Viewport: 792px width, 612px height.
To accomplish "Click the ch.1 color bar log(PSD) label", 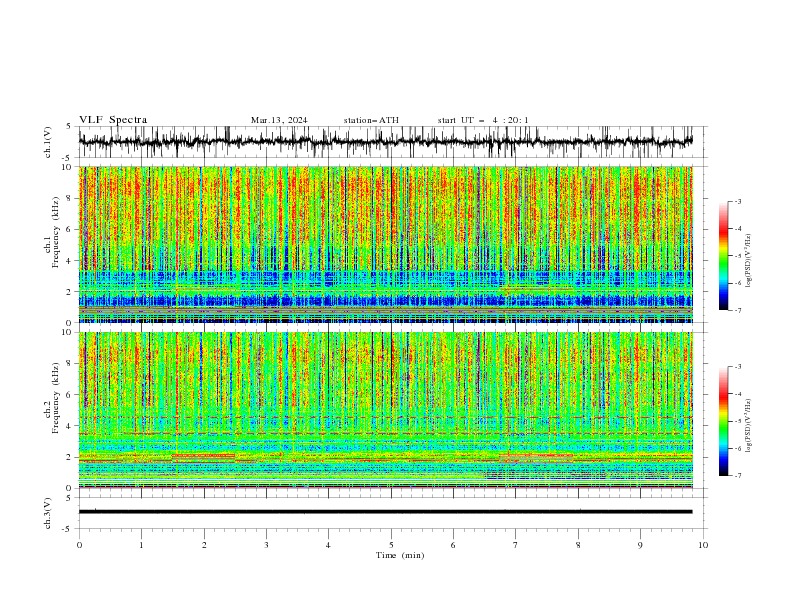I will click(x=748, y=261).
